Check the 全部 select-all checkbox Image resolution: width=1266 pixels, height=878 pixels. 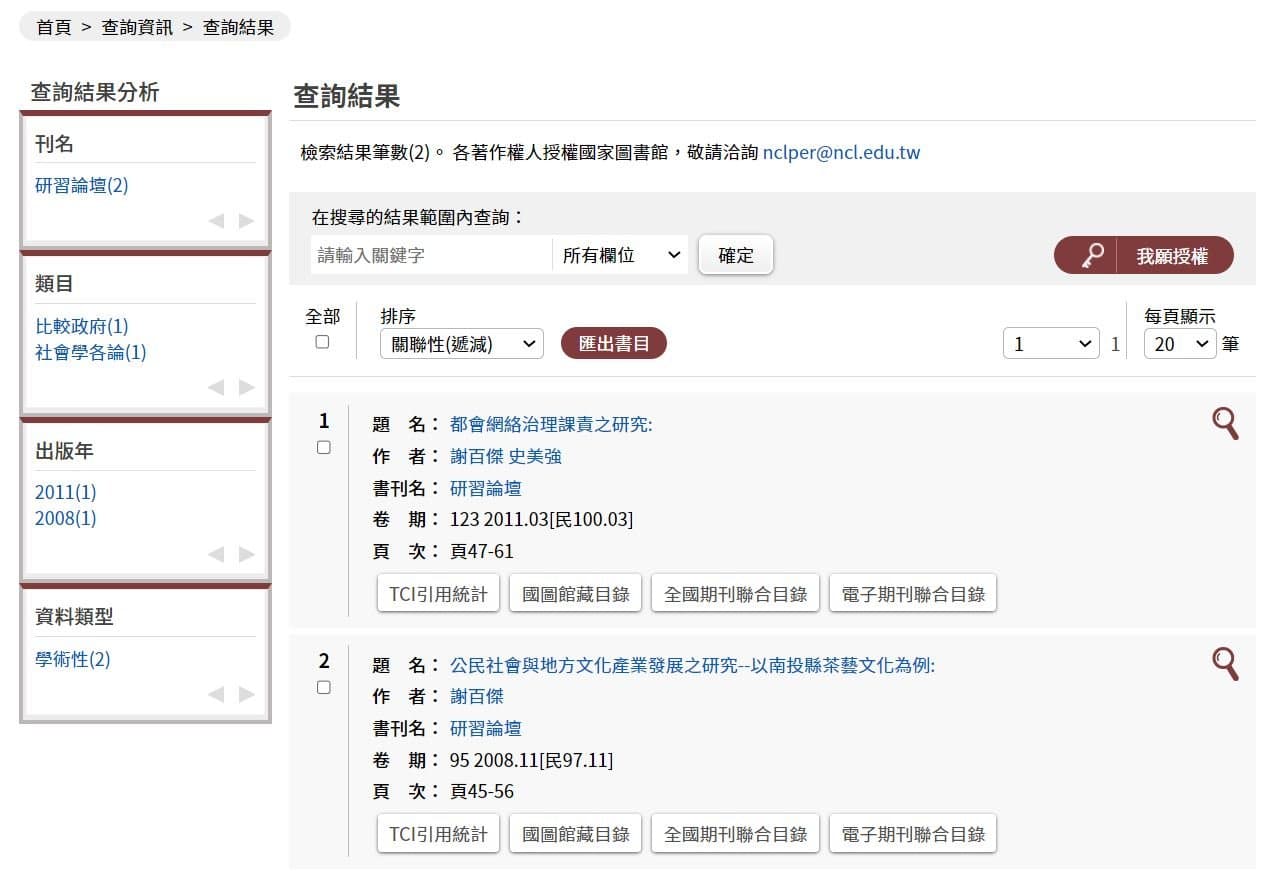point(322,342)
